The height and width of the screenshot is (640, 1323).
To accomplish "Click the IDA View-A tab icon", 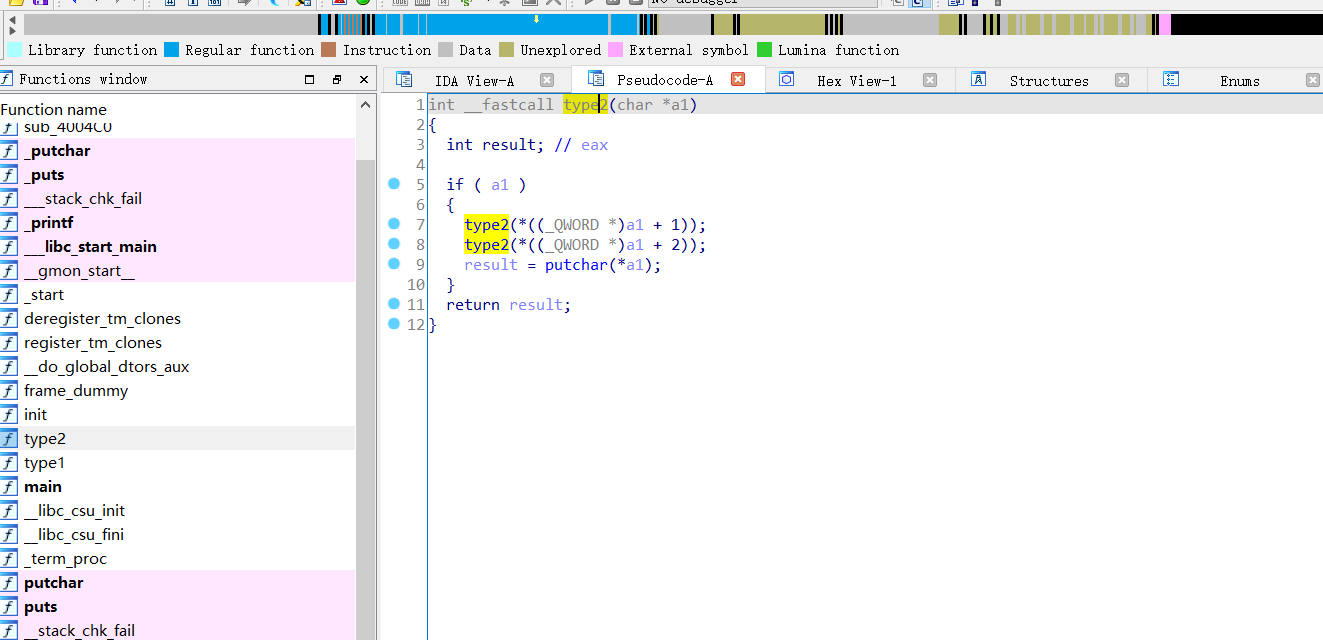I will (404, 80).
